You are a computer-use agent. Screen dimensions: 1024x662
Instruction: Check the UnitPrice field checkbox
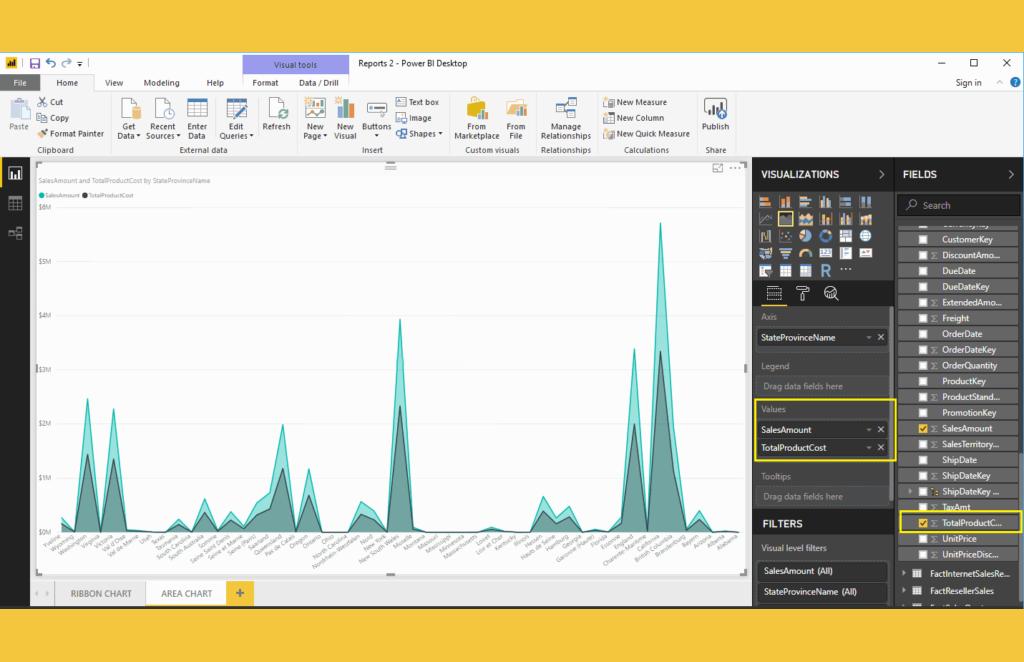[923, 539]
